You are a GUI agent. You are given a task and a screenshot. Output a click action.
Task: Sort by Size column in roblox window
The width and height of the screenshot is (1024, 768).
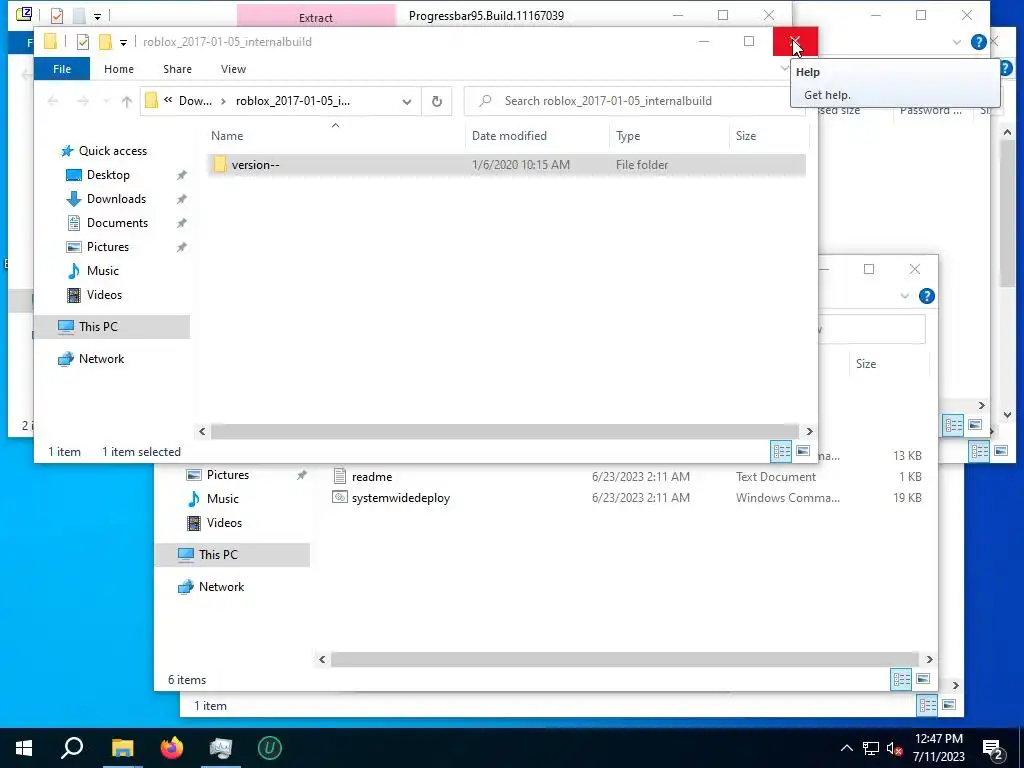(768, 136)
